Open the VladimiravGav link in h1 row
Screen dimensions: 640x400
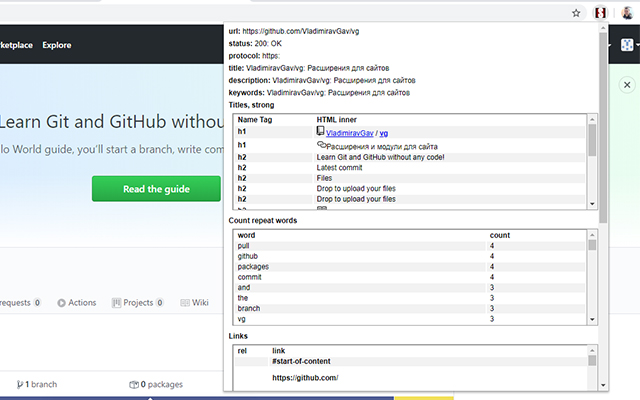(x=349, y=133)
